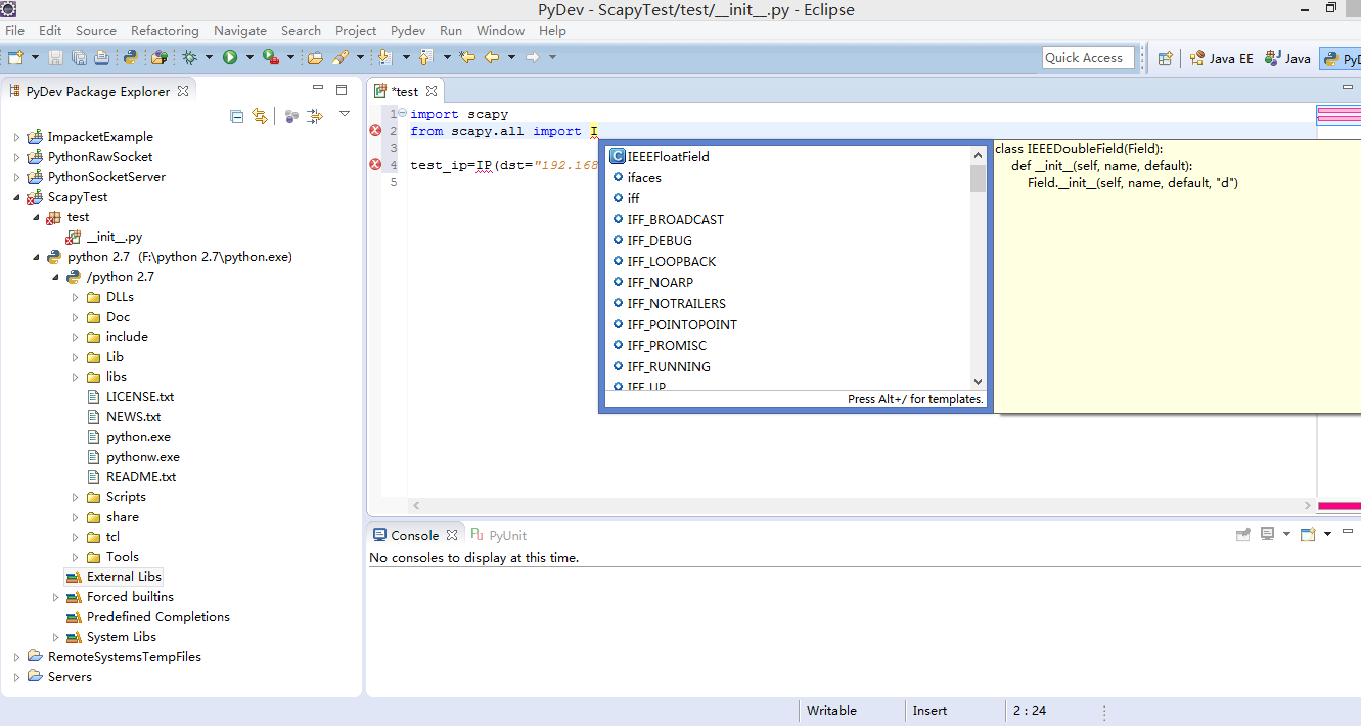This screenshot has width=1361, height=726.
Task: Toggle Link with Editor in Package Explorer
Action: click(x=260, y=116)
